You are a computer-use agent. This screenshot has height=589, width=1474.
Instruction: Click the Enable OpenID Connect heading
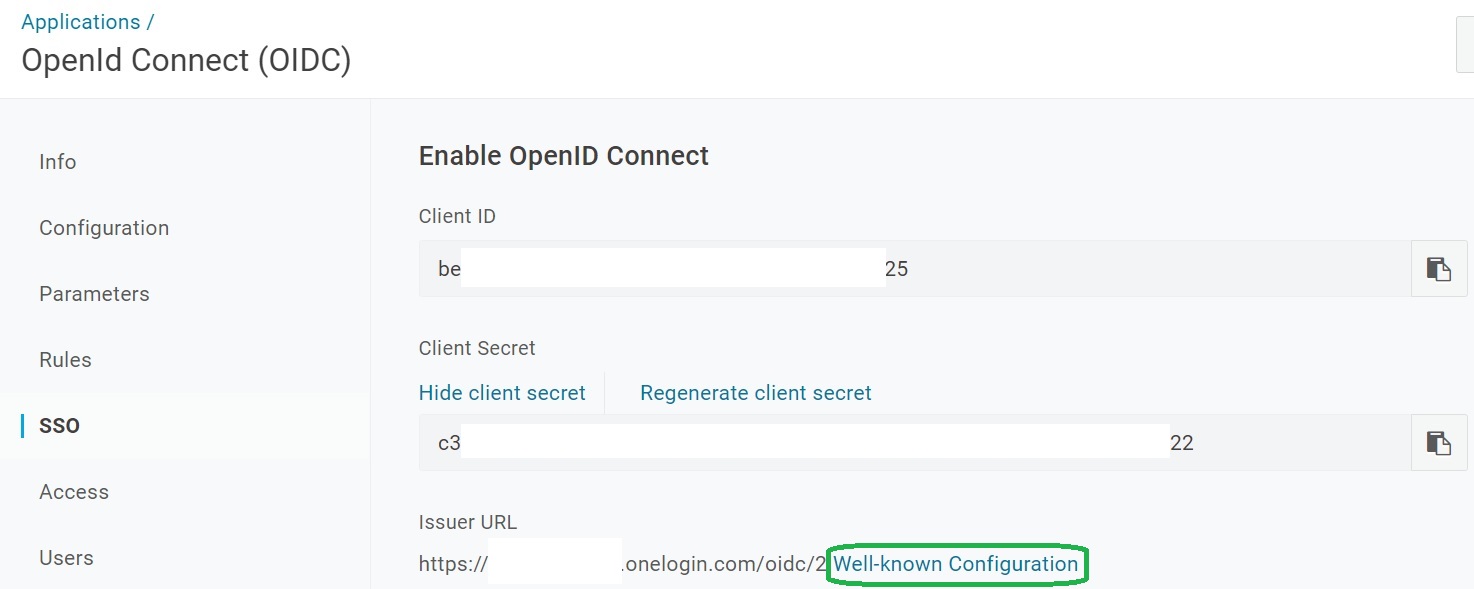coord(563,156)
